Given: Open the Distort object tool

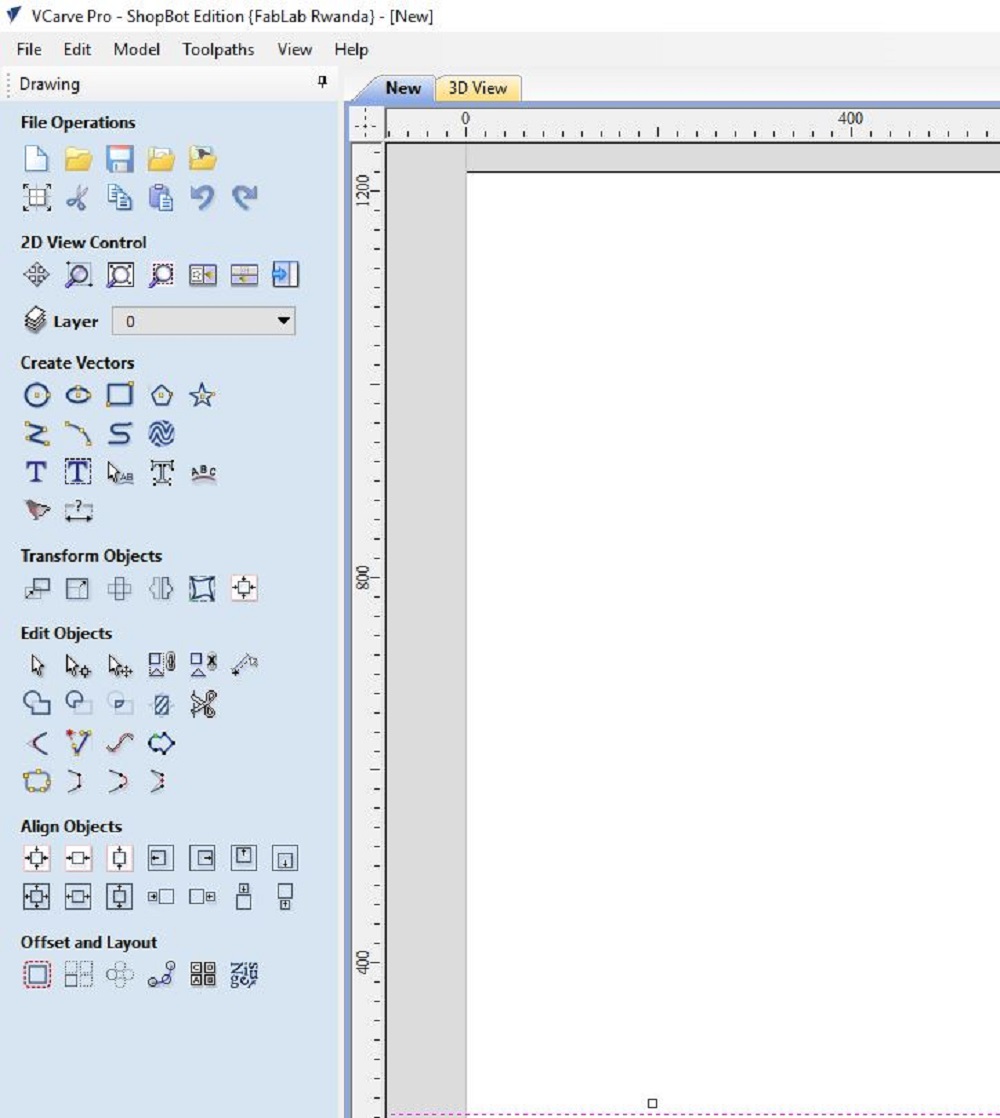Looking at the screenshot, I should click(x=202, y=588).
